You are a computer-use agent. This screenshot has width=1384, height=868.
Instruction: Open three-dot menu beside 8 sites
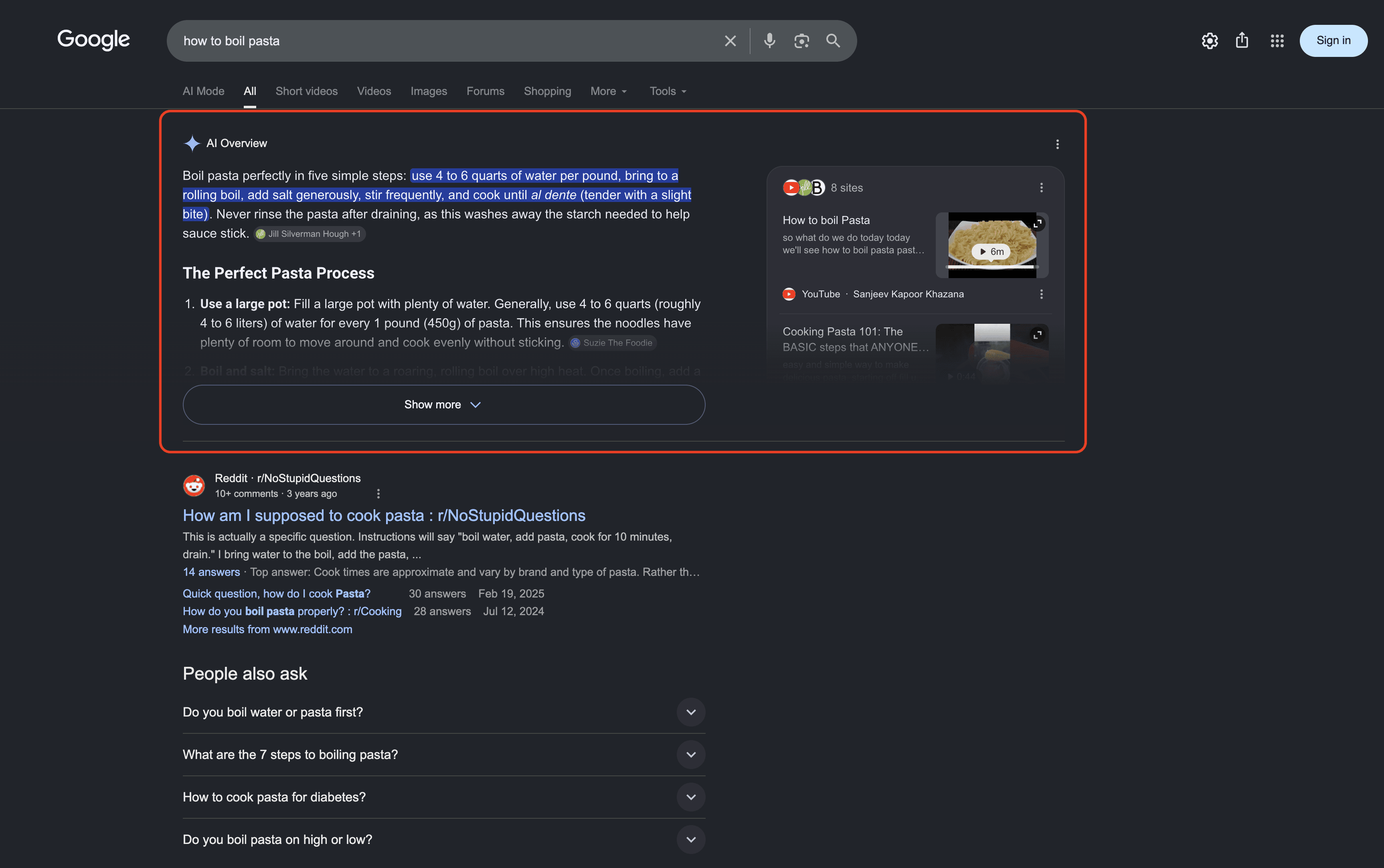pos(1040,188)
